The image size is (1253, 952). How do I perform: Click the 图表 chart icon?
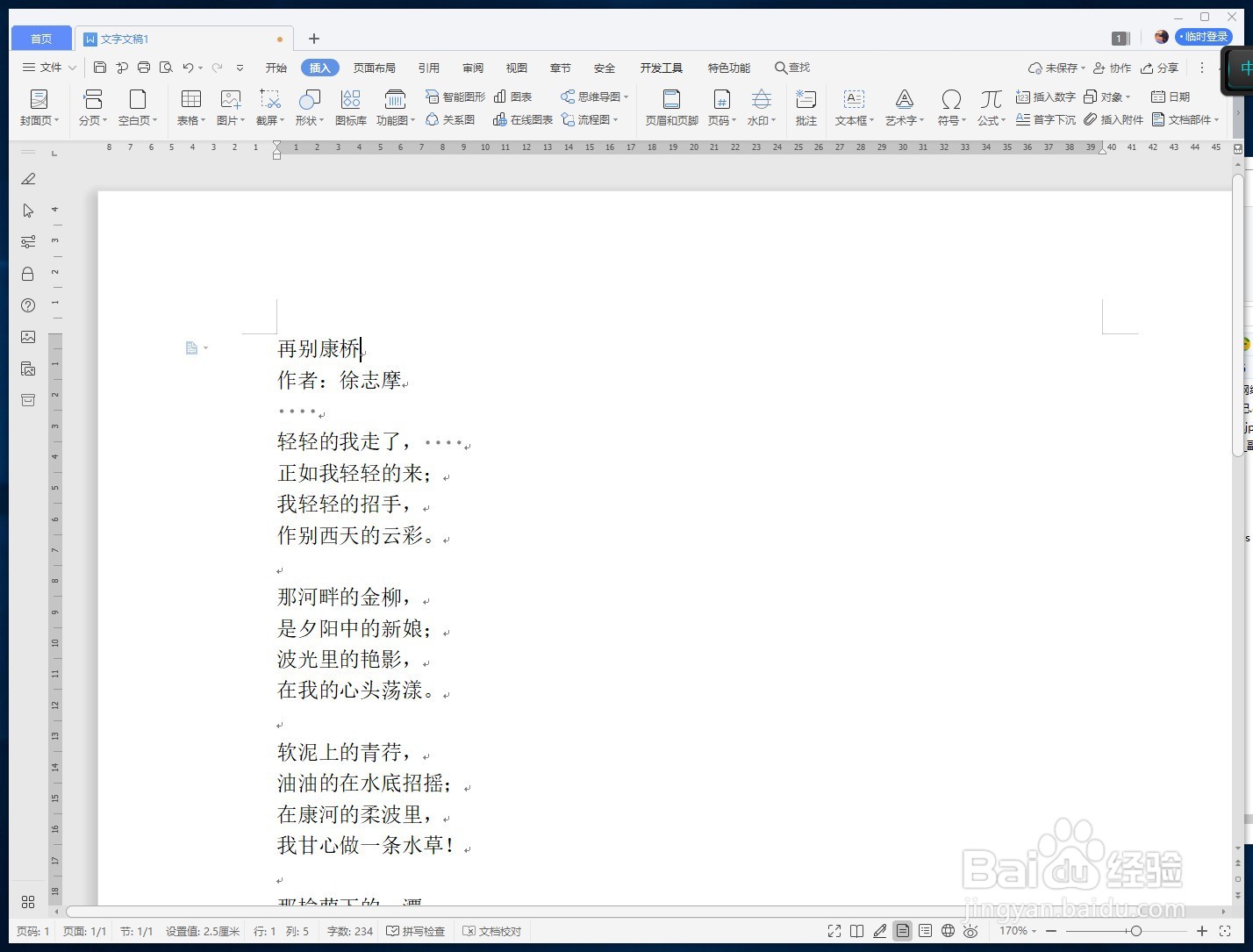512,97
